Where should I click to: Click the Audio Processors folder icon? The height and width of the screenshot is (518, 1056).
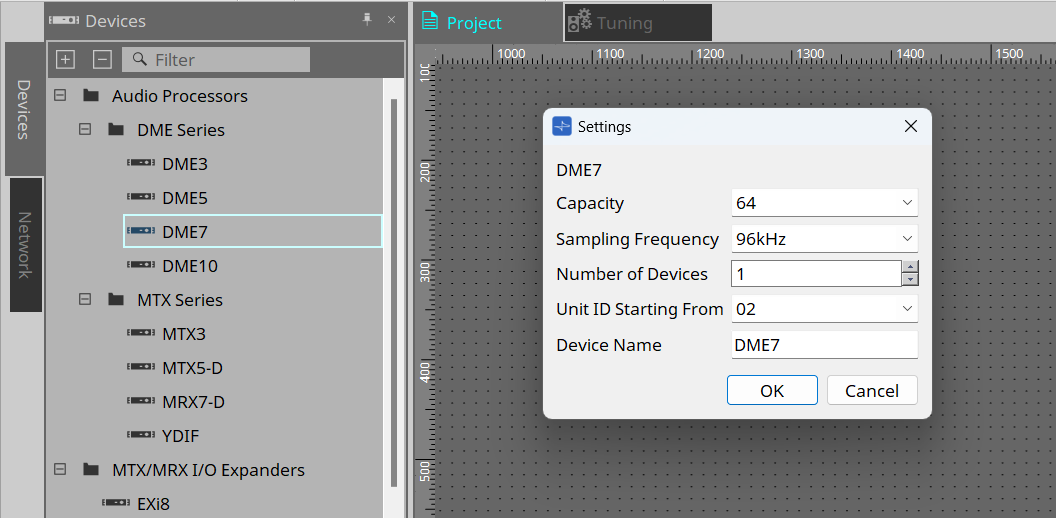(91, 96)
